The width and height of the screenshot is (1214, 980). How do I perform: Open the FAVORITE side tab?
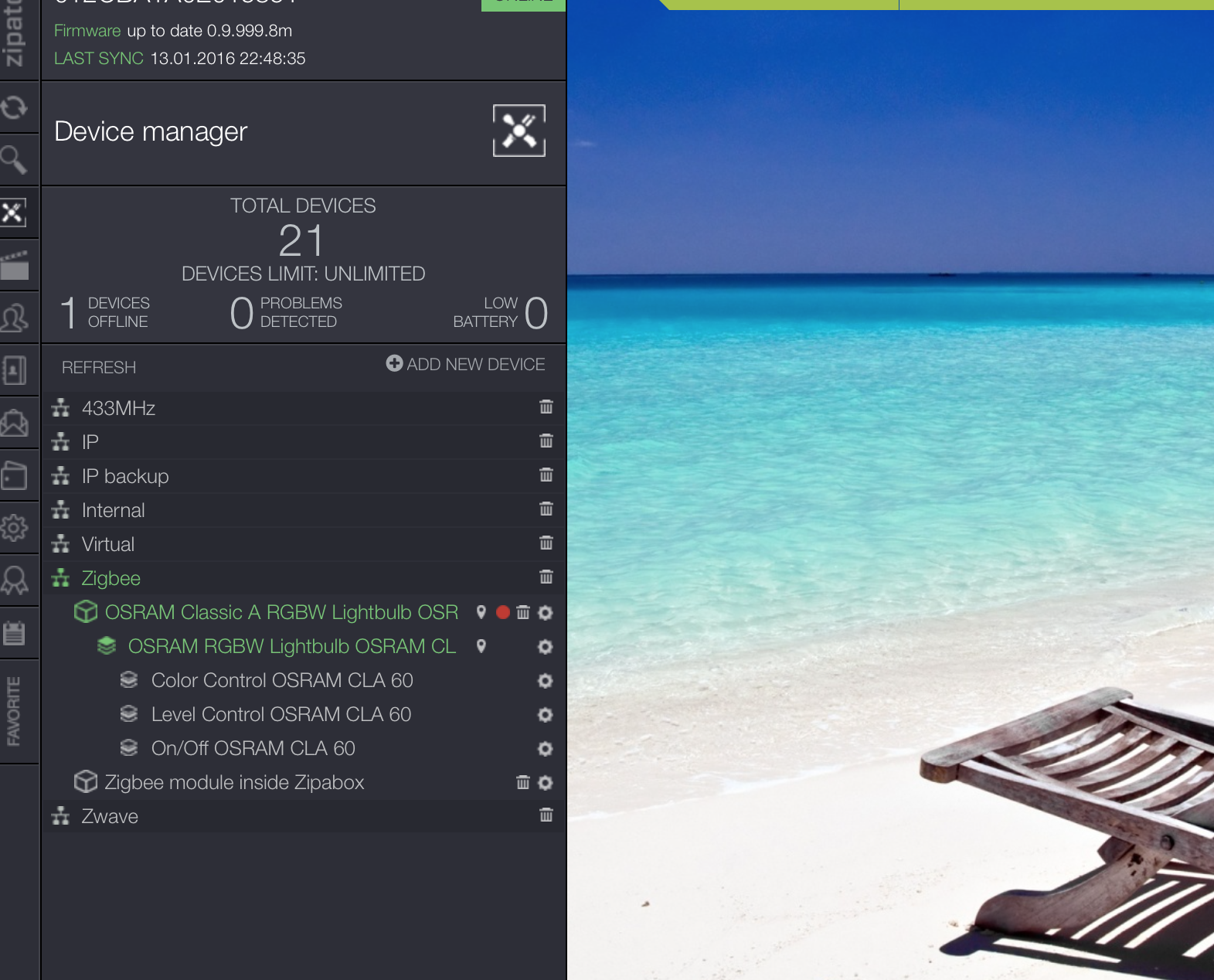15,711
